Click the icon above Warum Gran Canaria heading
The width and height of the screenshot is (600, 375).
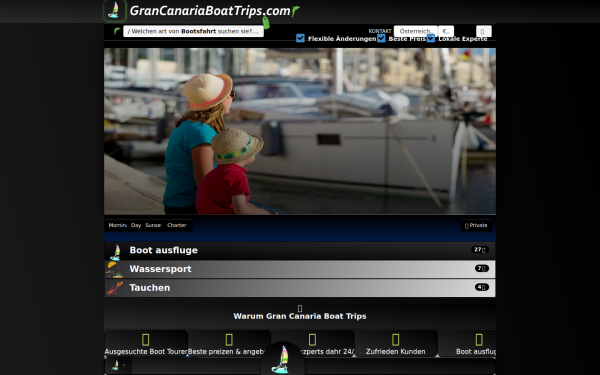coord(300,308)
